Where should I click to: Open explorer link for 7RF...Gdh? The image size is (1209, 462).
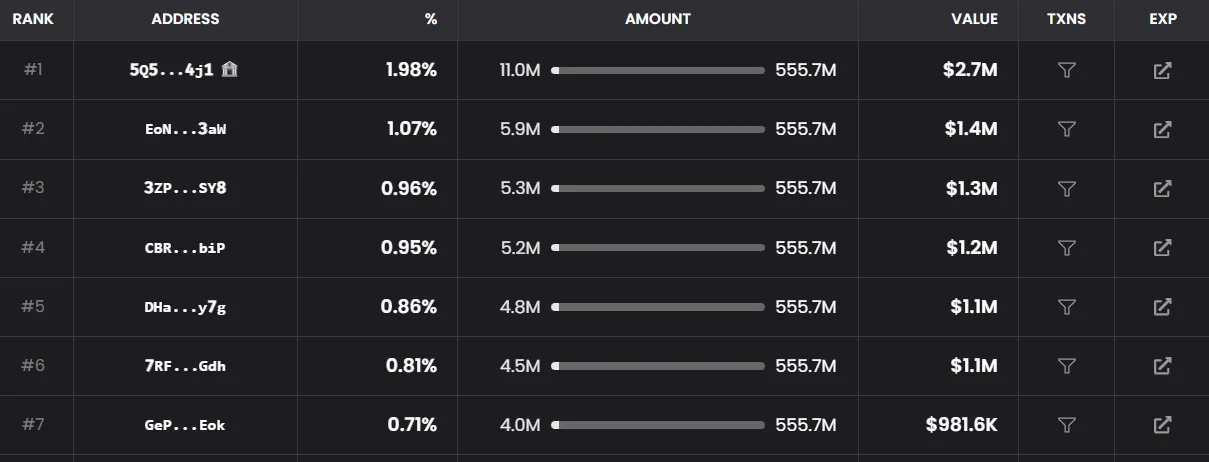point(1162,365)
